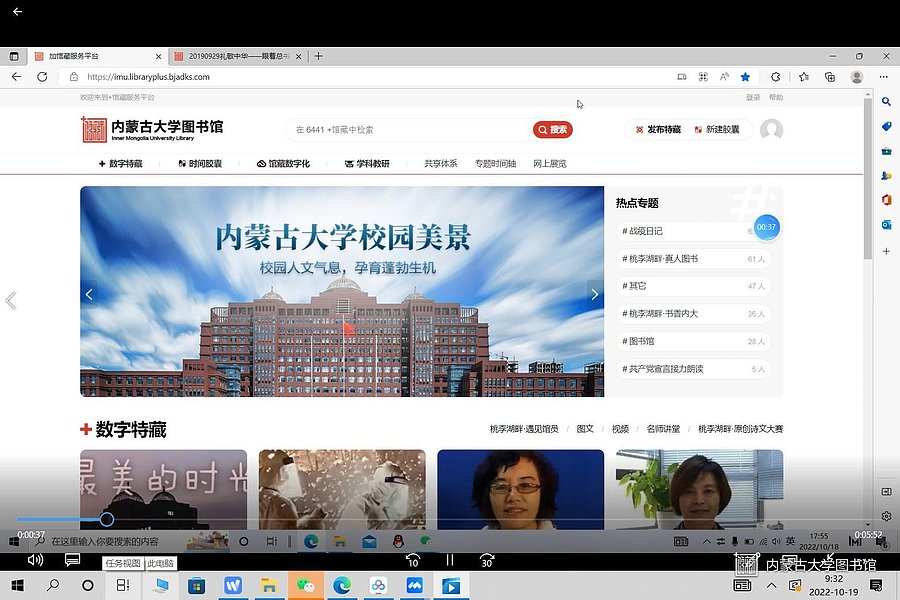
Task: Open the Windows Start menu
Action: coord(17,585)
